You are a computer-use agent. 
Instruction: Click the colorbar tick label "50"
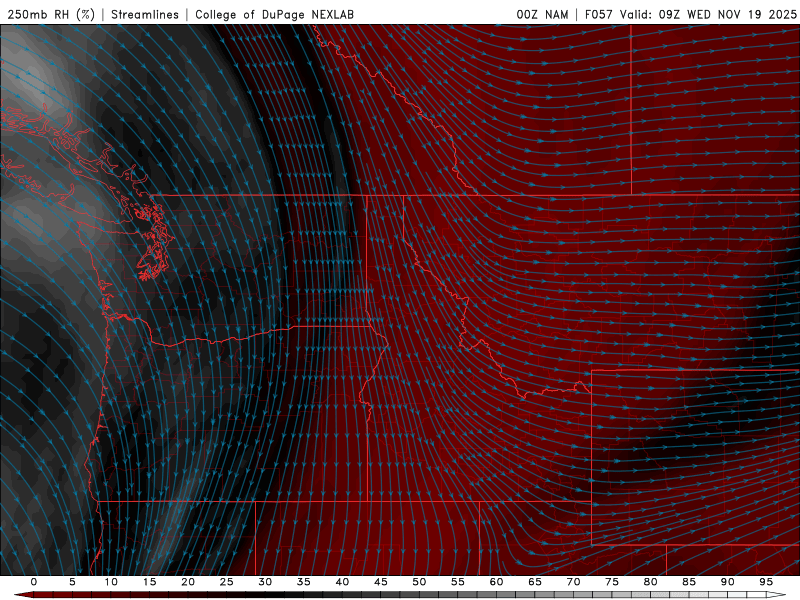pos(419,582)
